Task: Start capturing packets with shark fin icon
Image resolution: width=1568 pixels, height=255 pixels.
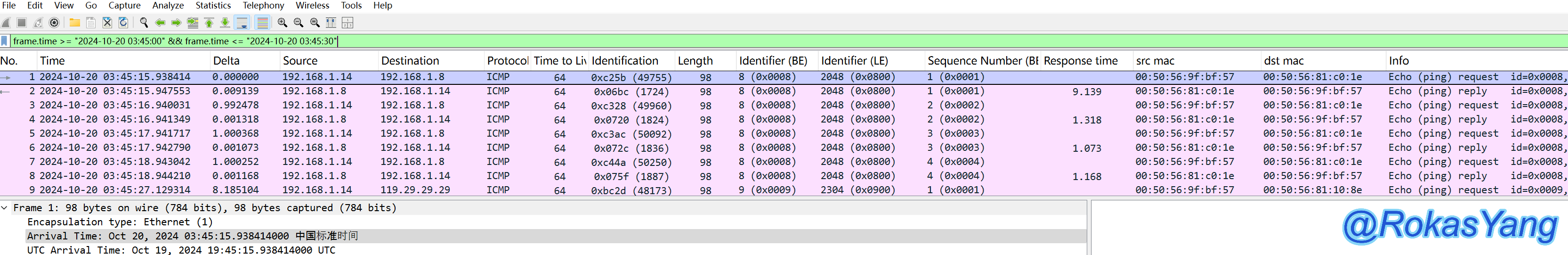Action: (6, 23)
